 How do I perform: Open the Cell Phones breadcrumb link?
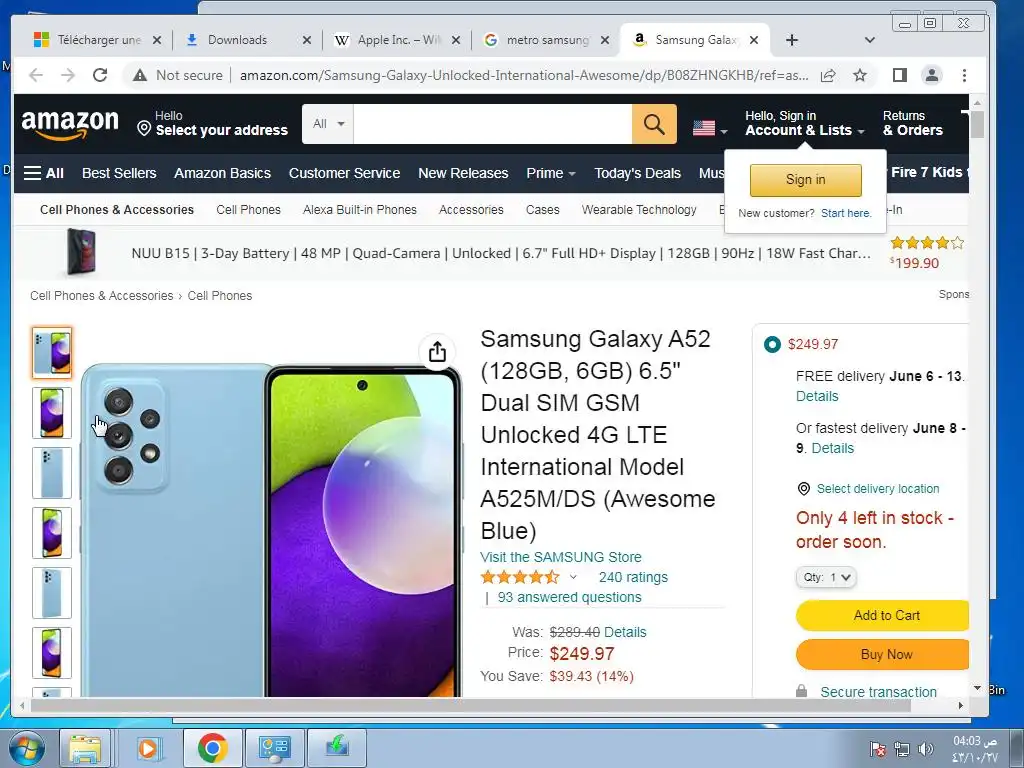[x=219, y=296]
